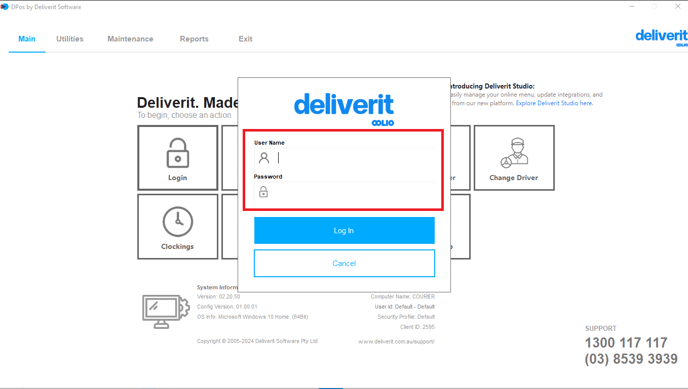
Task: Click the Client ID 2595 text
Action: [x=417, y=327]
